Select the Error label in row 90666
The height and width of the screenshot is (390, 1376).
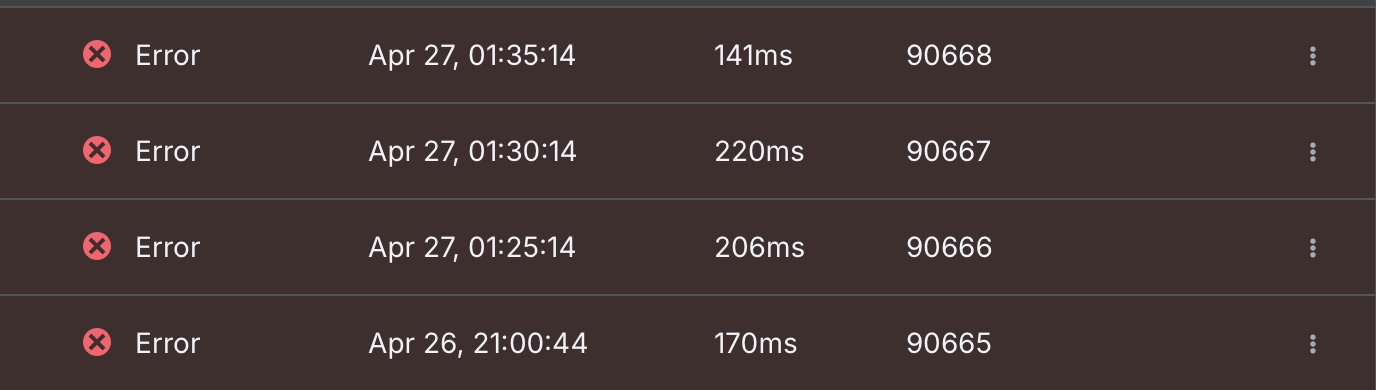pos(168,247)
